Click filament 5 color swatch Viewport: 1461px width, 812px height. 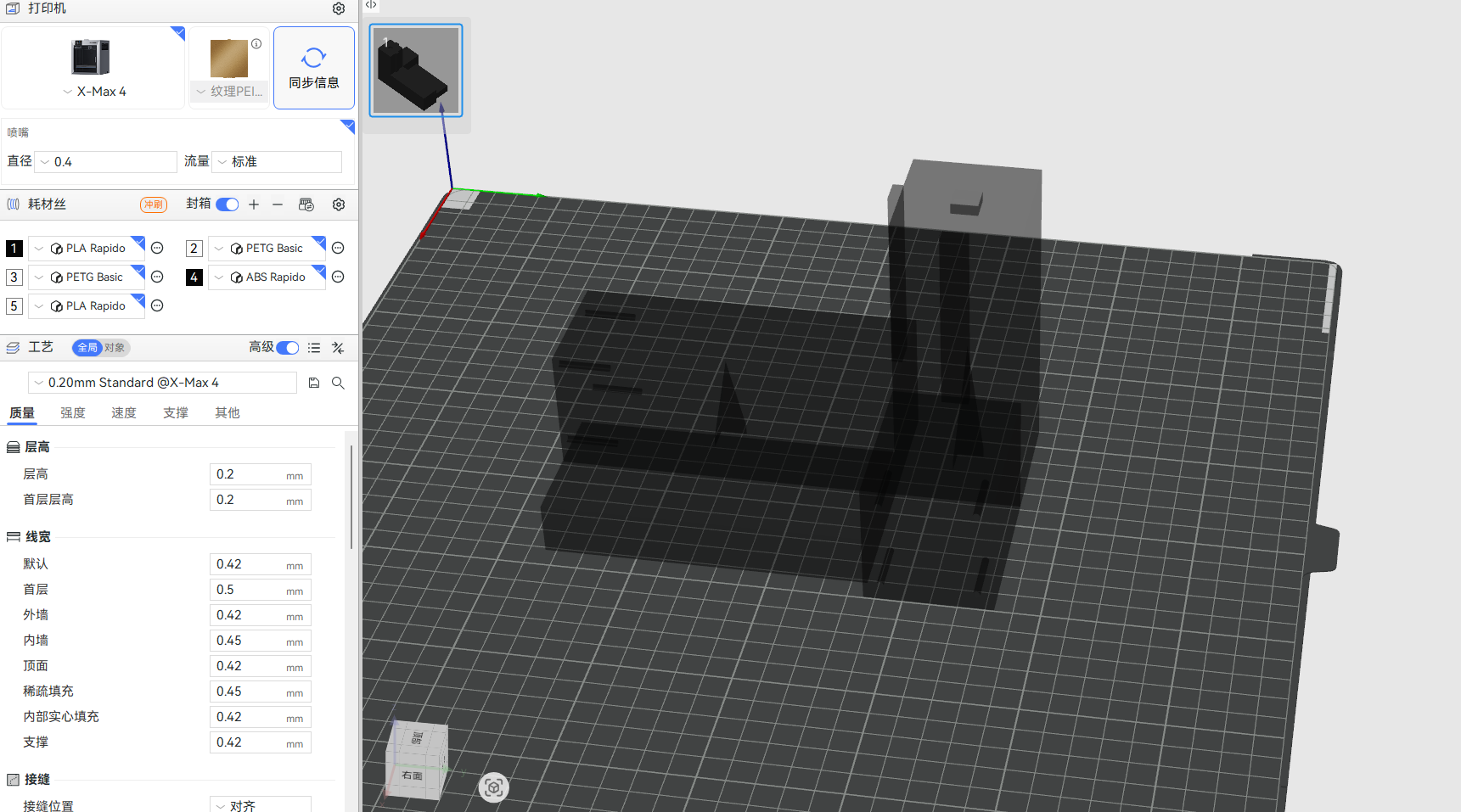14,306
